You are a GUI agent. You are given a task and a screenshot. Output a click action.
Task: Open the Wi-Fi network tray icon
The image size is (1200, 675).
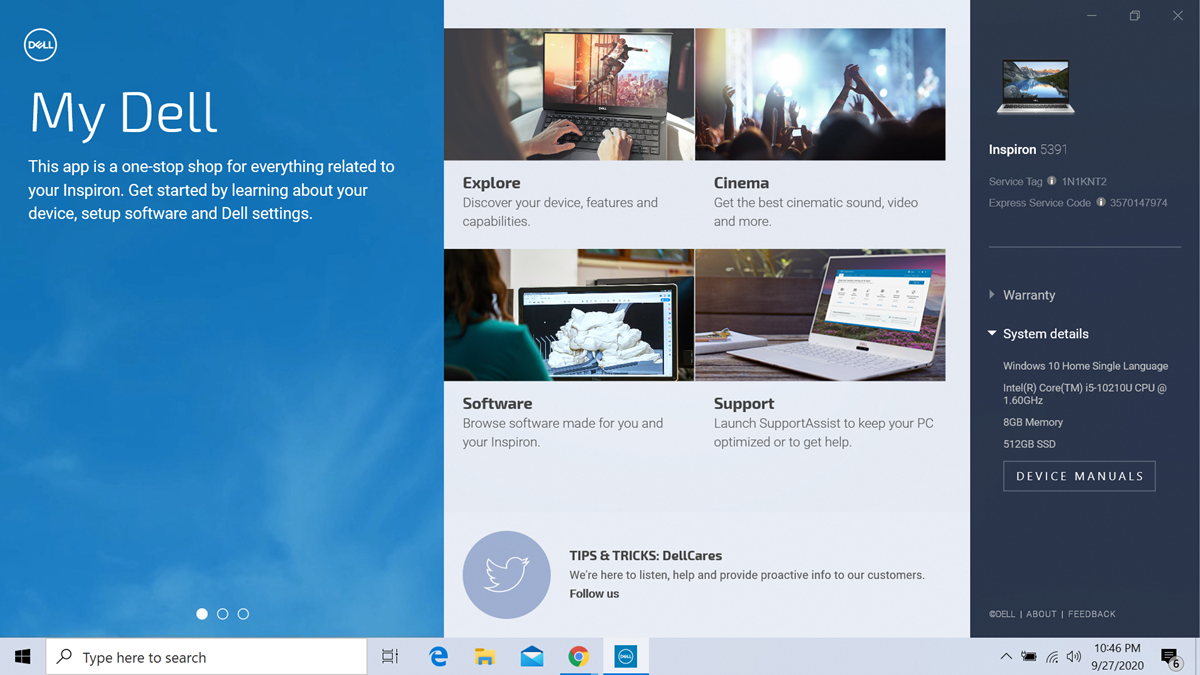coord(1052,657)
